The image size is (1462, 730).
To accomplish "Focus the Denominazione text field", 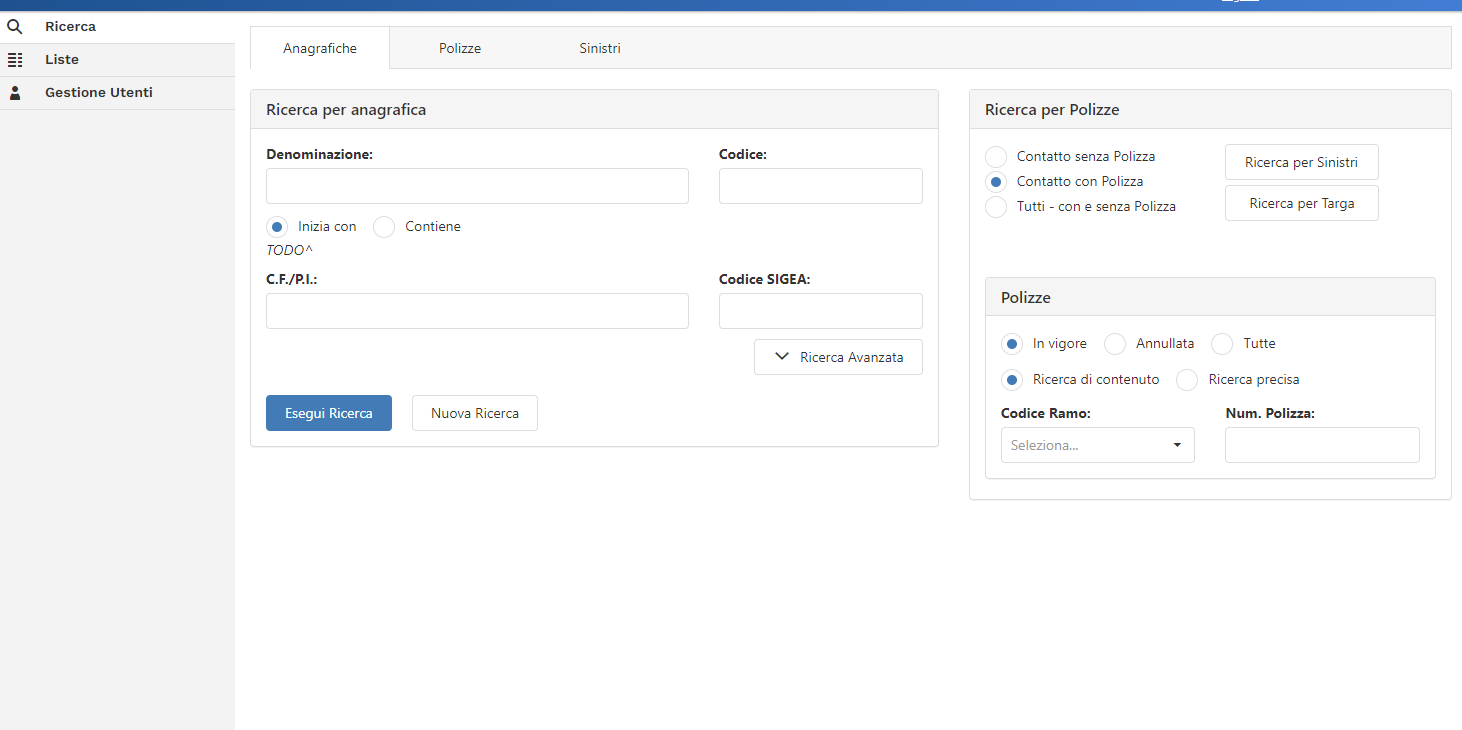I will tap(477, 186).
